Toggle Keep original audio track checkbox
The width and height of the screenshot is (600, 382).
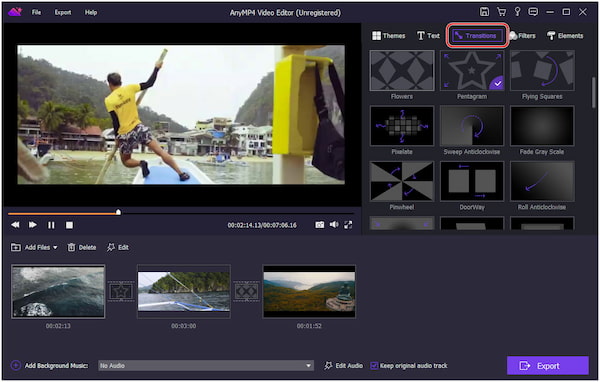(374, 366)
